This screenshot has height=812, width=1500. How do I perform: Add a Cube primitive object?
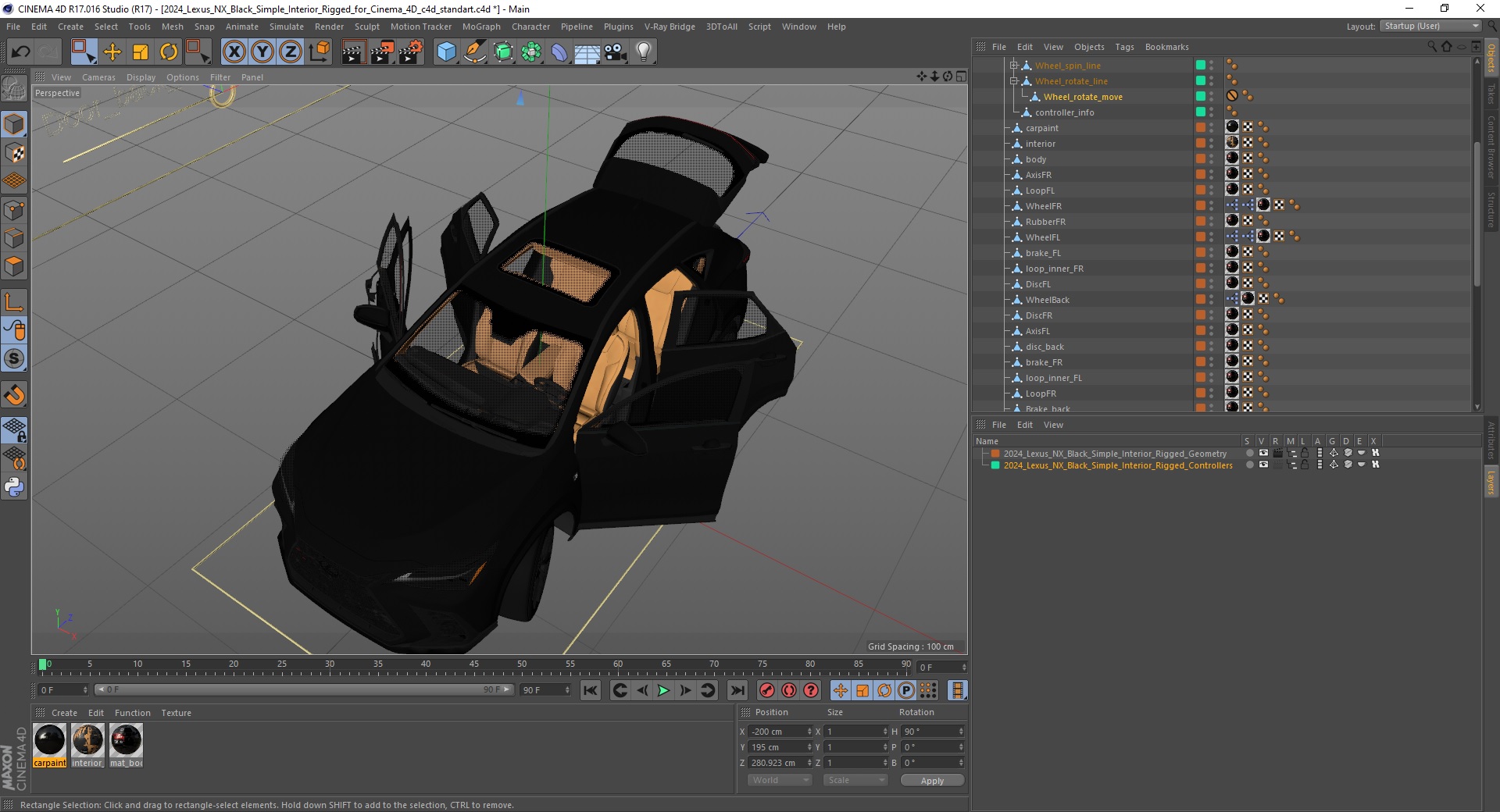(x=446, y=52)
